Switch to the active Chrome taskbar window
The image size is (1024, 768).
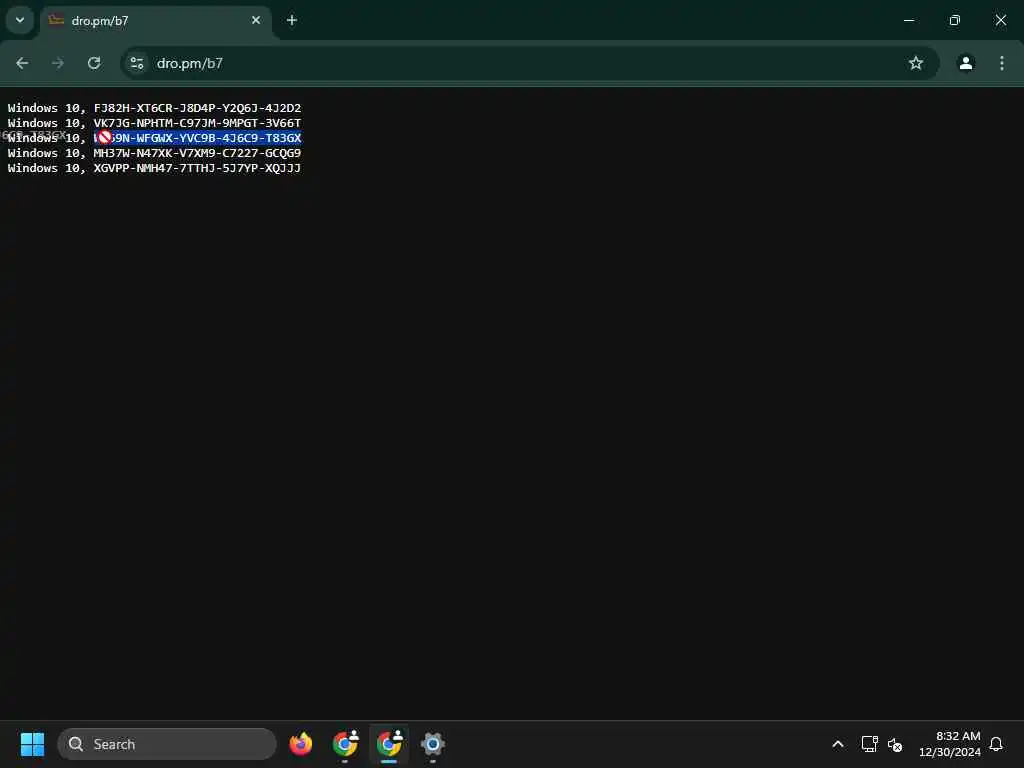(x=389, y=744)
